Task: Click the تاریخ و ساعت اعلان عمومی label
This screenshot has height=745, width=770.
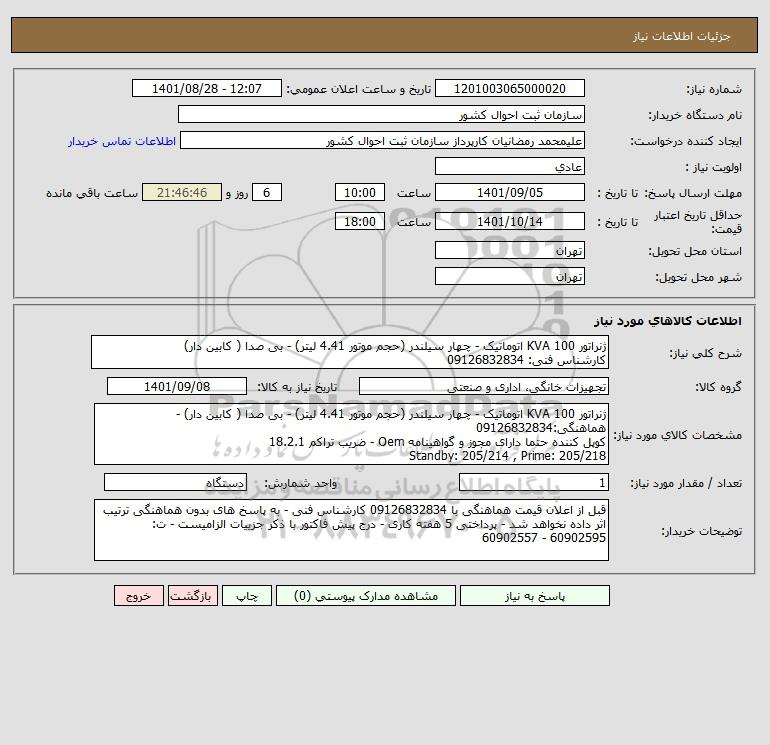Action: pyautogui.click(x=358, y=89)
